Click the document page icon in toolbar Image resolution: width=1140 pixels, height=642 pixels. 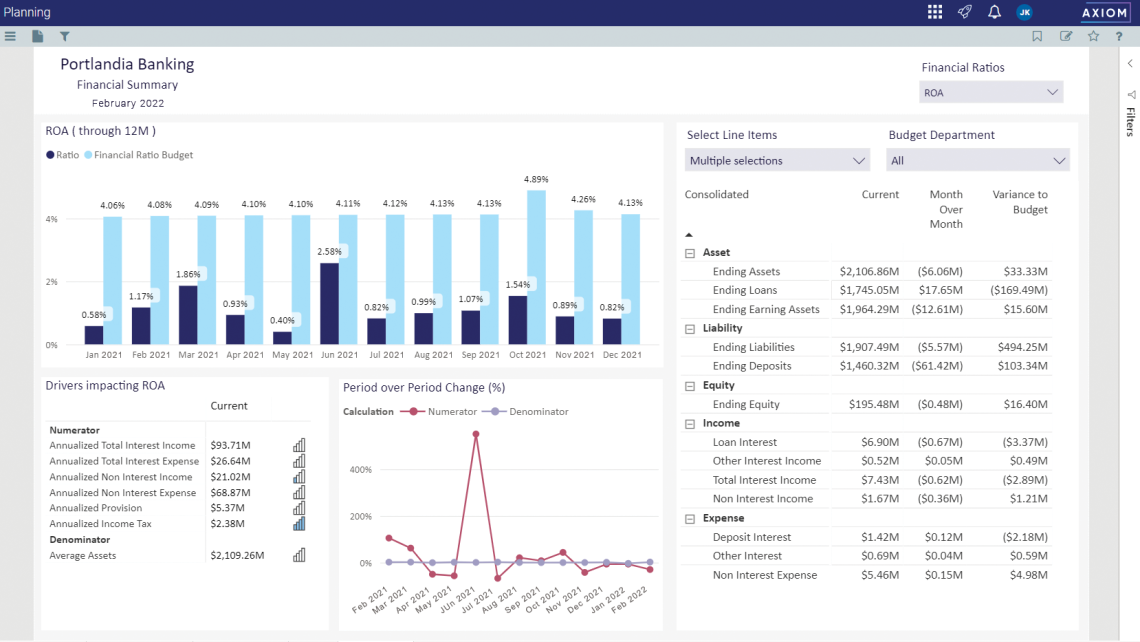pos(38,36)
